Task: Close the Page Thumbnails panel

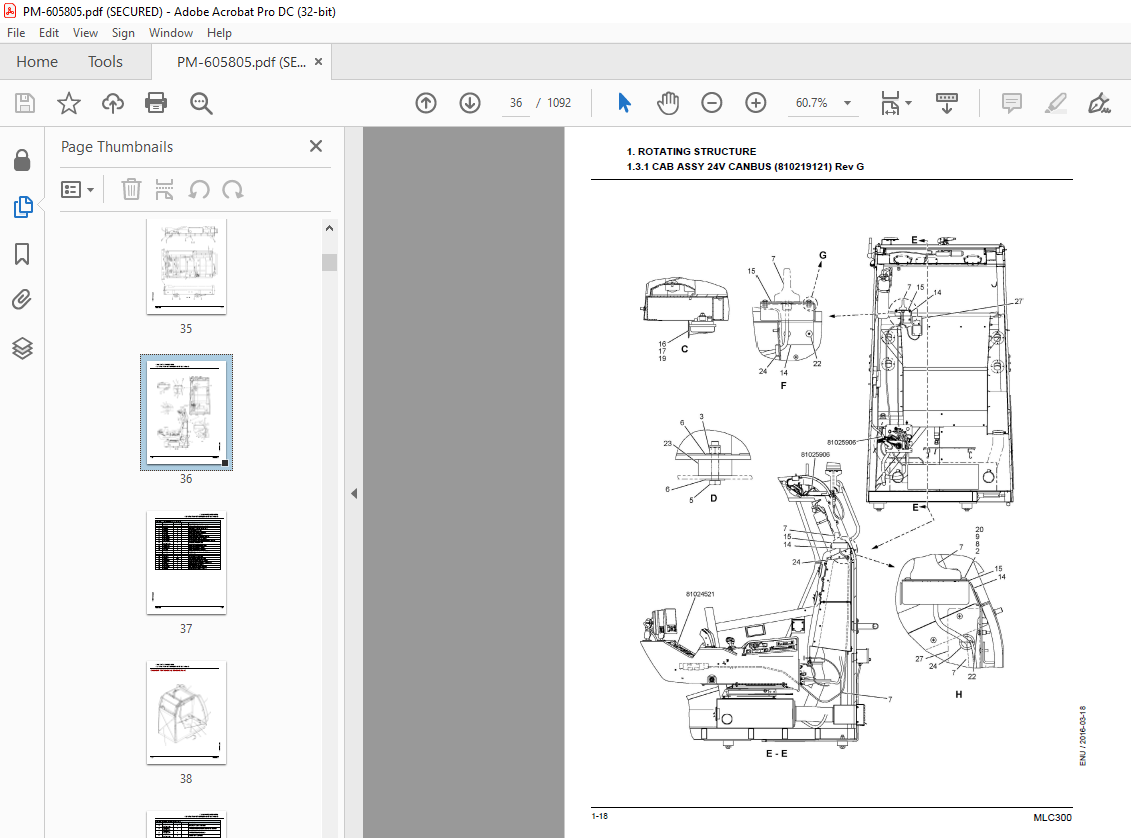Action: [316, 146]
